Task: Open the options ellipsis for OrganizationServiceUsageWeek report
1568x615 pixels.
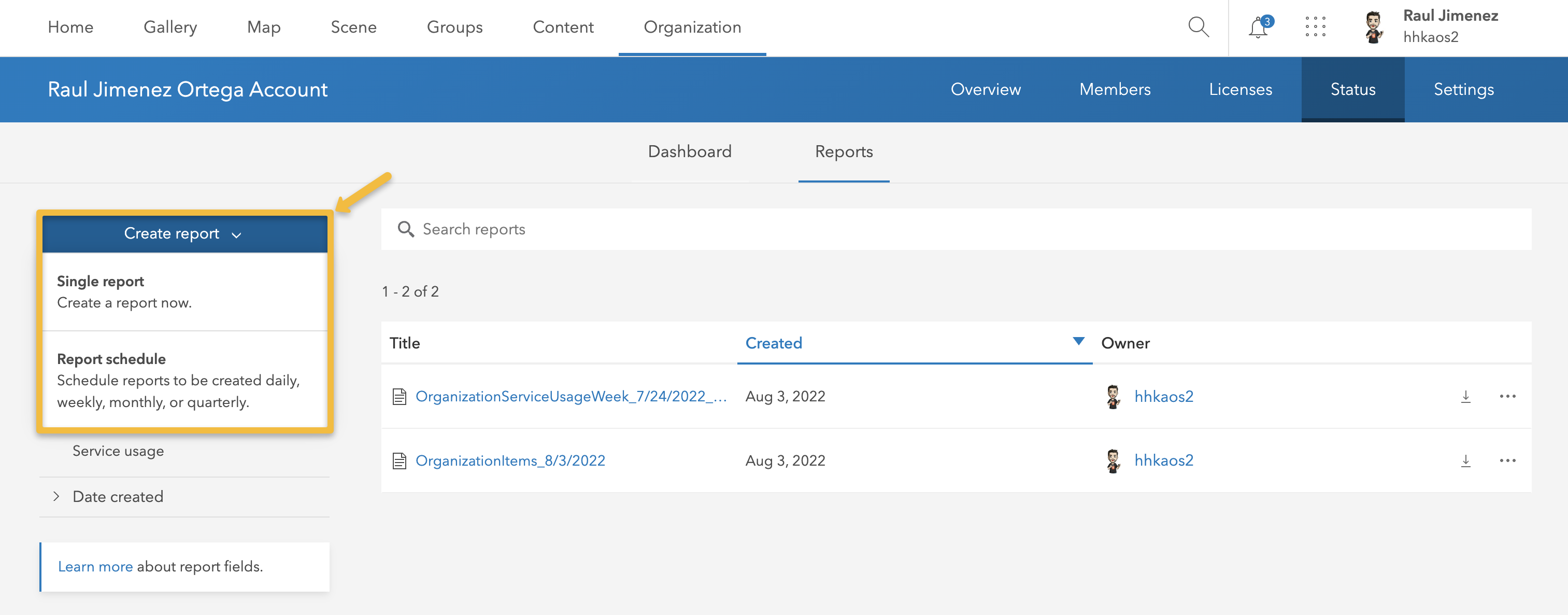Action: [1508, 396]
